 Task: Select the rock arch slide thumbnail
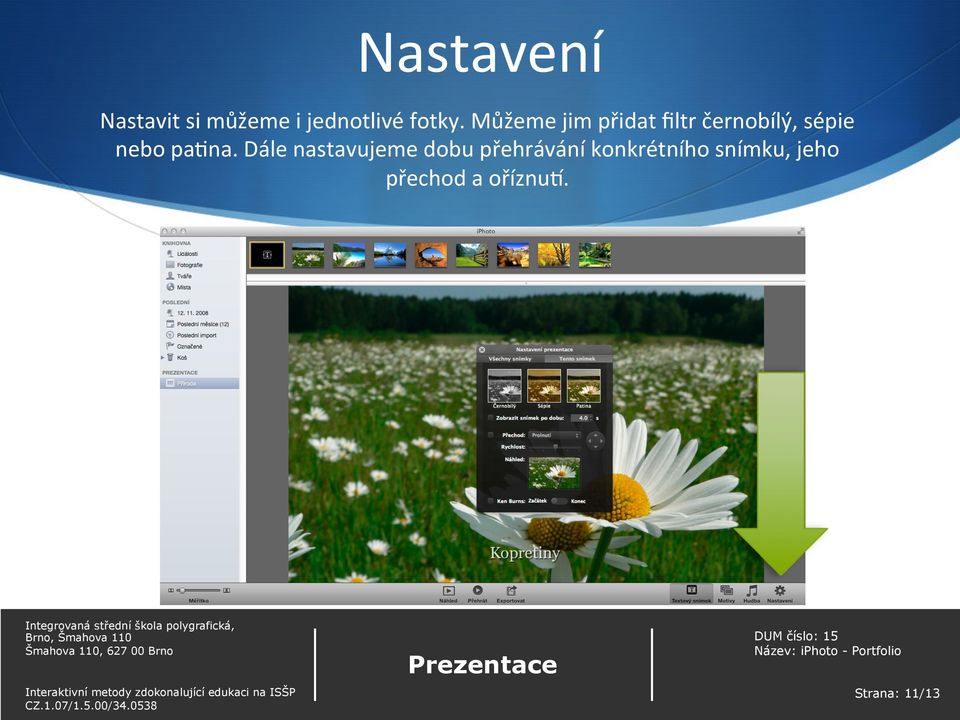click(431, 255)
